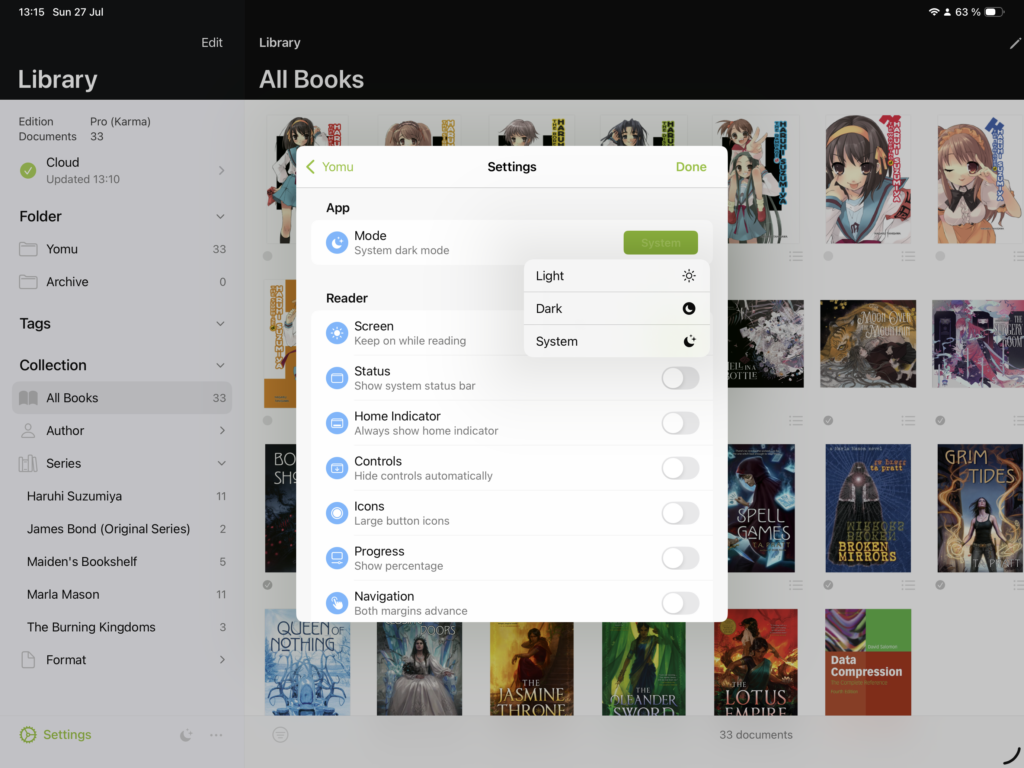This screenshot has width=1024, height=768.
Task: Click the sun icon beside Light
Action: 689,276
